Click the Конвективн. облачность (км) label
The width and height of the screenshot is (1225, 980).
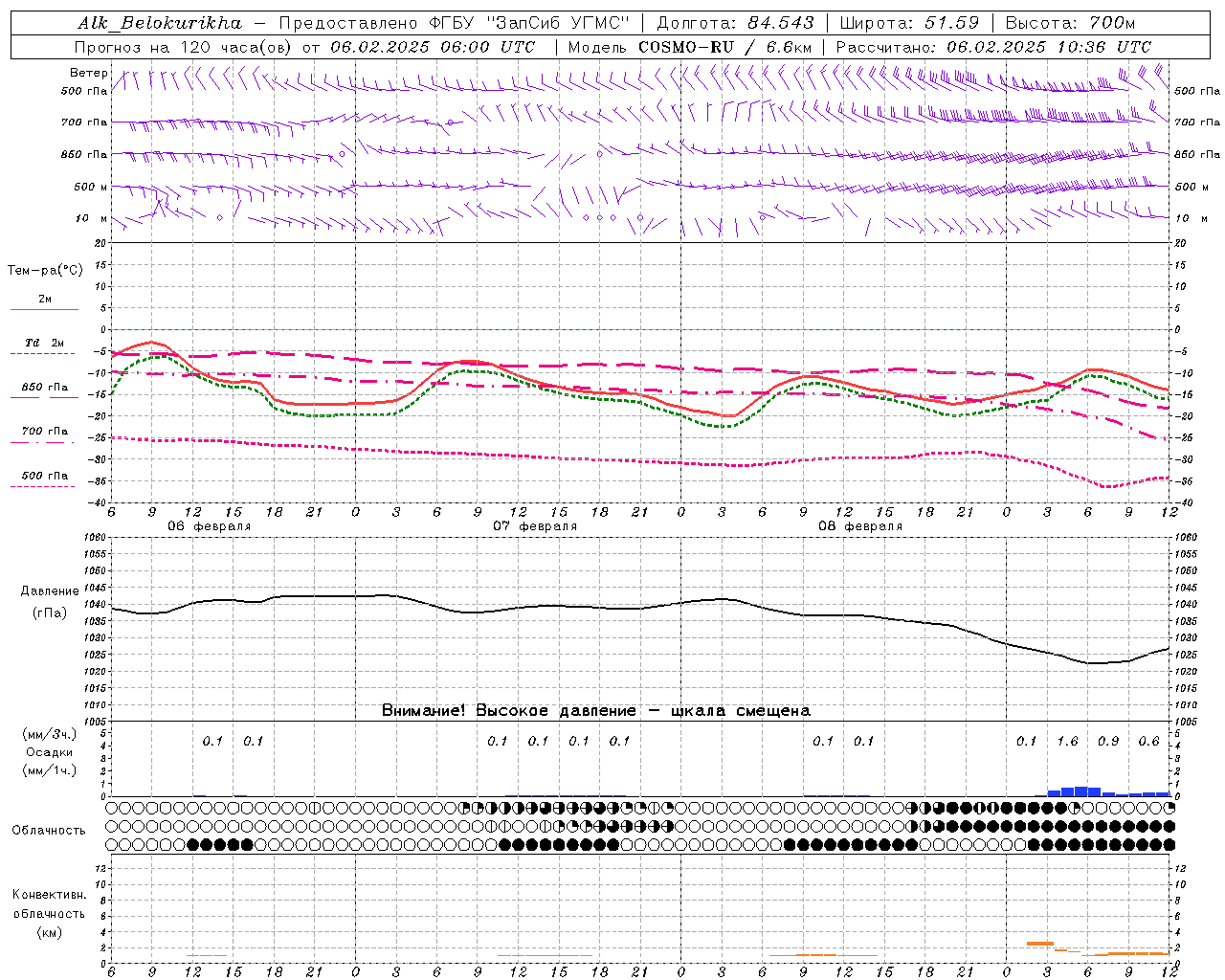(49, 913)
